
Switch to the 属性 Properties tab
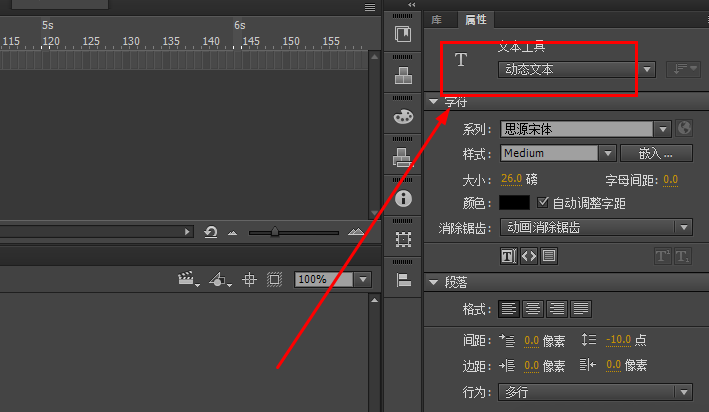tap(476, 19)
